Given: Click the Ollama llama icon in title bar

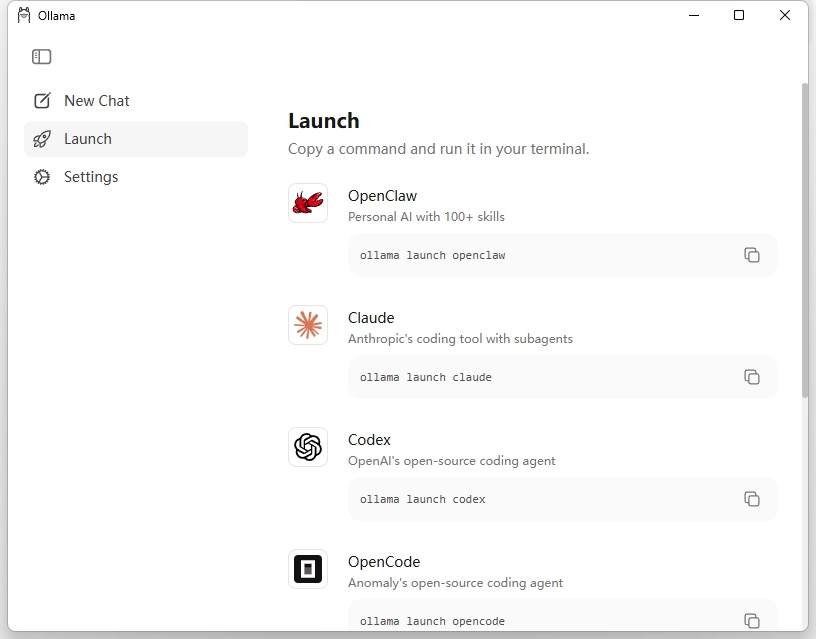Looking at the screenshot, I should (x=24, y=16).
